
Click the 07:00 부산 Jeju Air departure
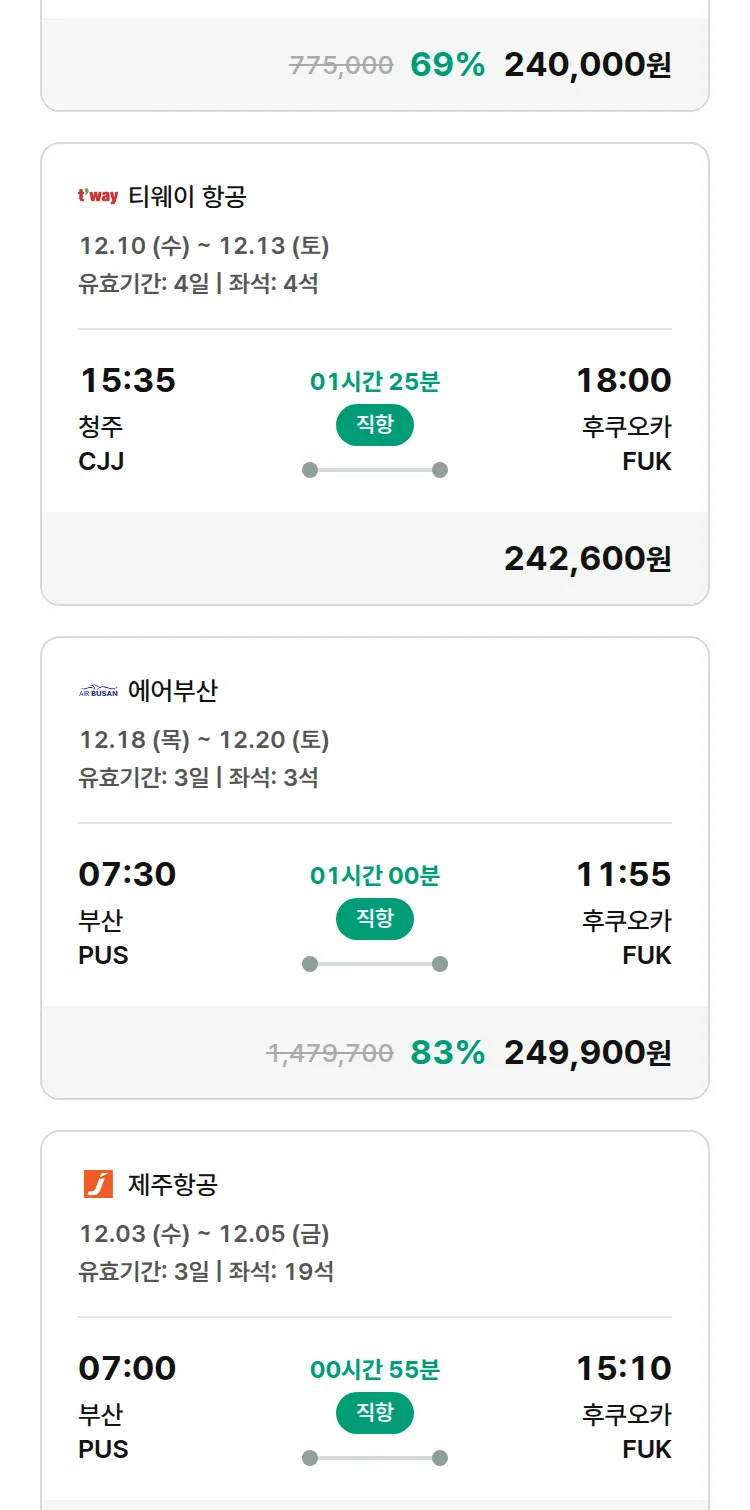pos(127,1368)
